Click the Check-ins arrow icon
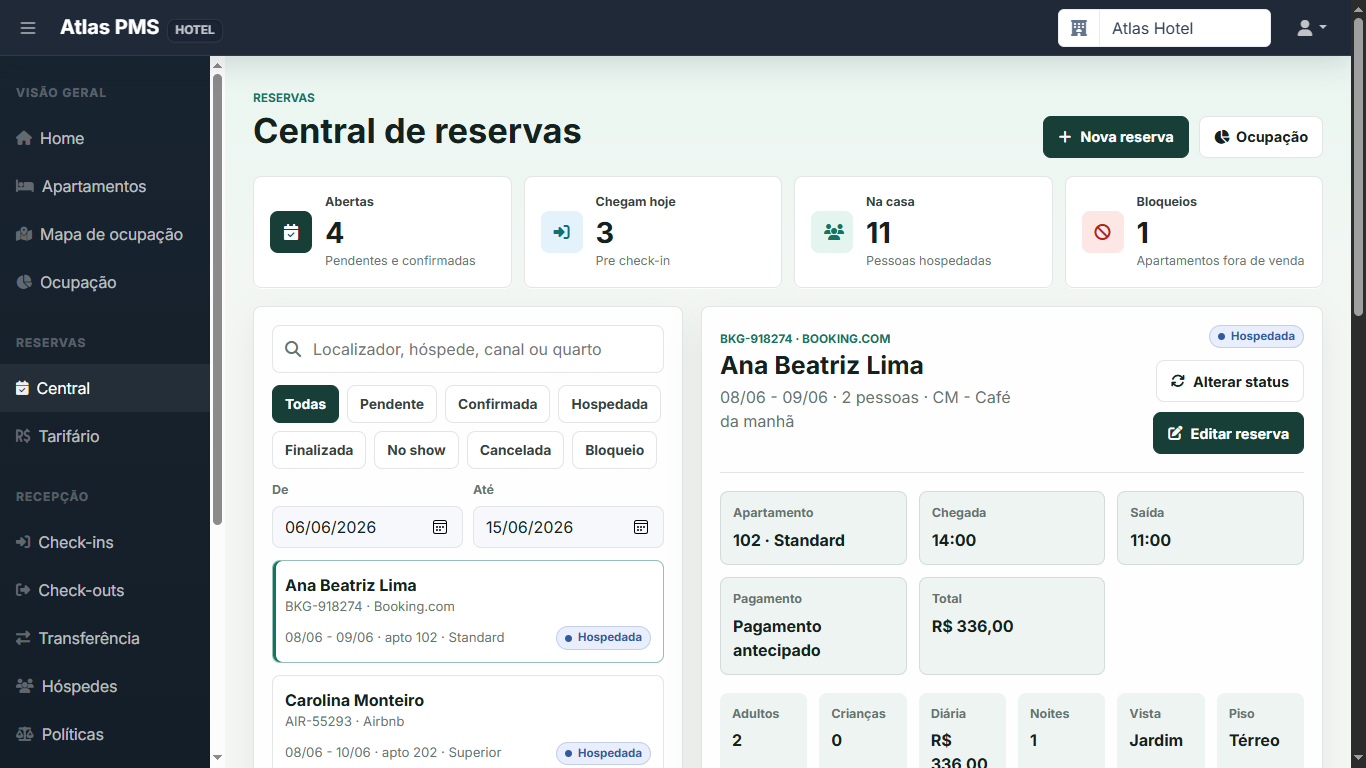 [x=24, y=542]
